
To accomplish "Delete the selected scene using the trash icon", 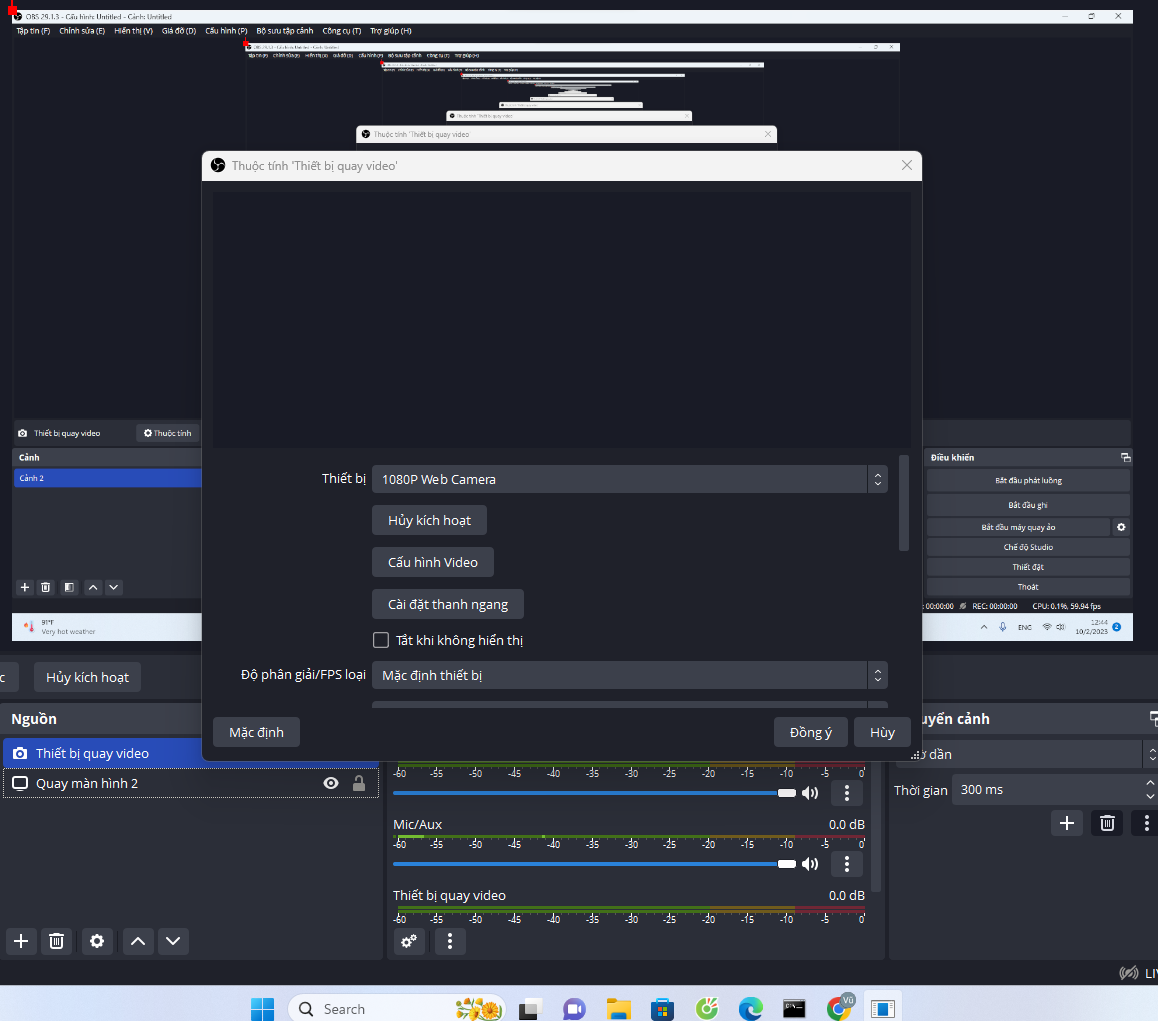I will point(45,587).
